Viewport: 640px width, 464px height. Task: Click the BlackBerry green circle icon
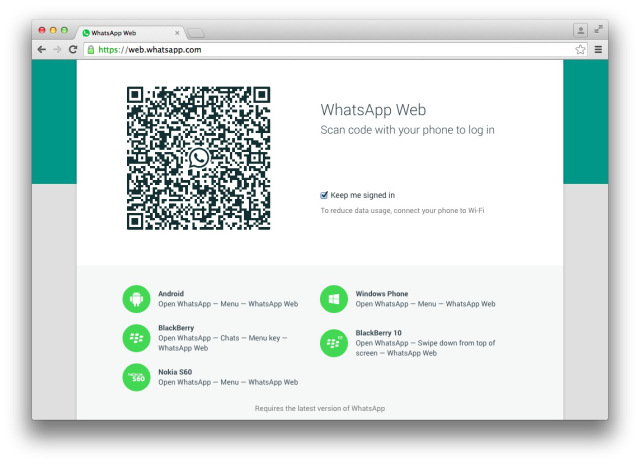tap(136, 337)
